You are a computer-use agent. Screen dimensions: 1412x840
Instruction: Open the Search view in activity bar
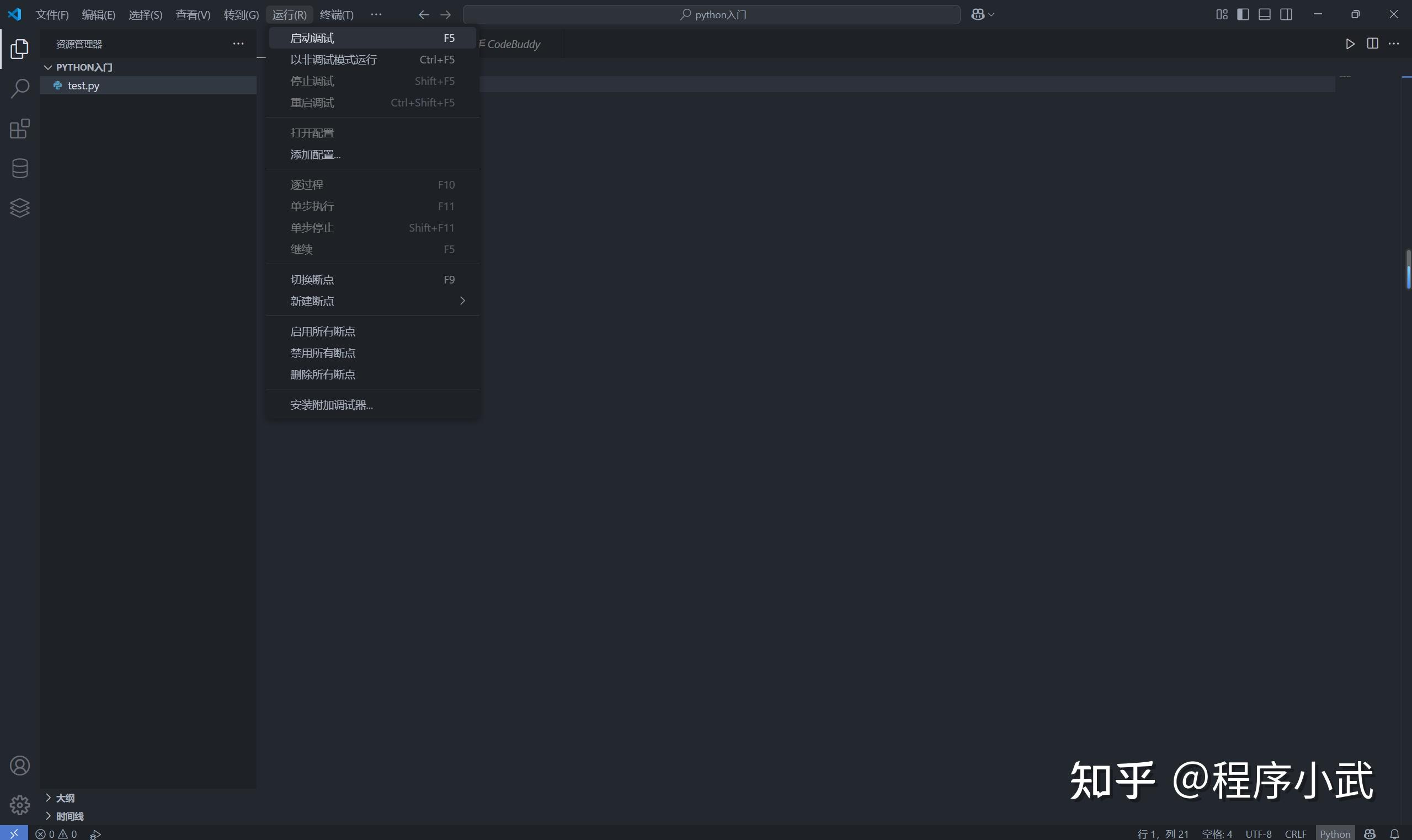coord(20,88)
